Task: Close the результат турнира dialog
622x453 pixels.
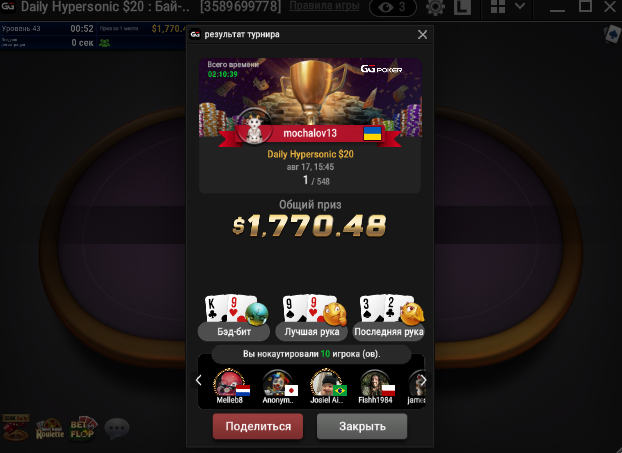Action: pyautogui.click(x=422, y=35)
